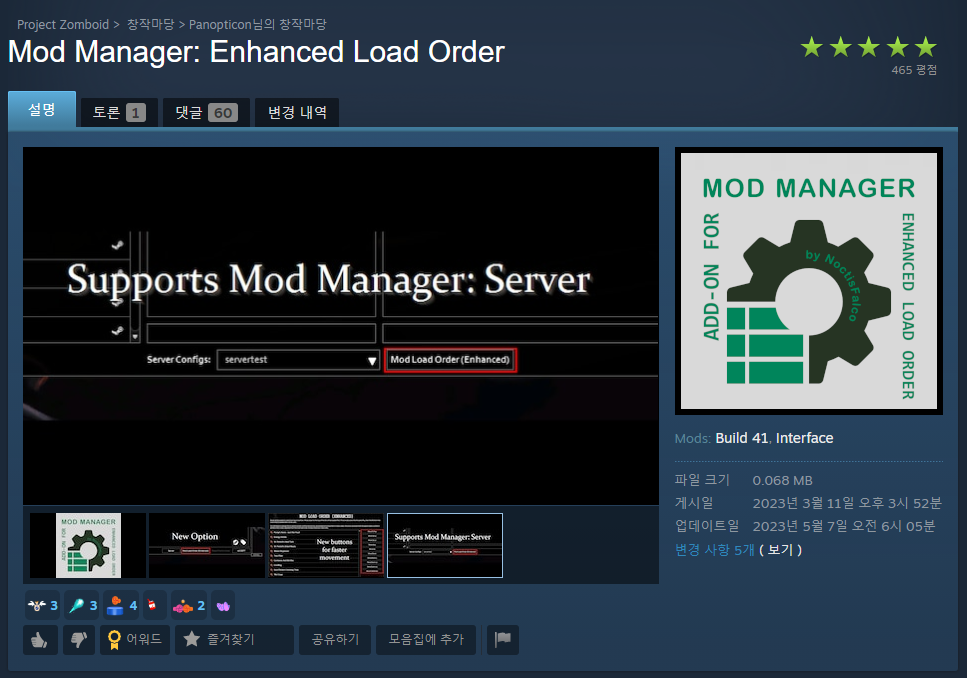Open 변경 사항 5개 change notes link
This screenshot has height=678, width=967.
(715, 550)
